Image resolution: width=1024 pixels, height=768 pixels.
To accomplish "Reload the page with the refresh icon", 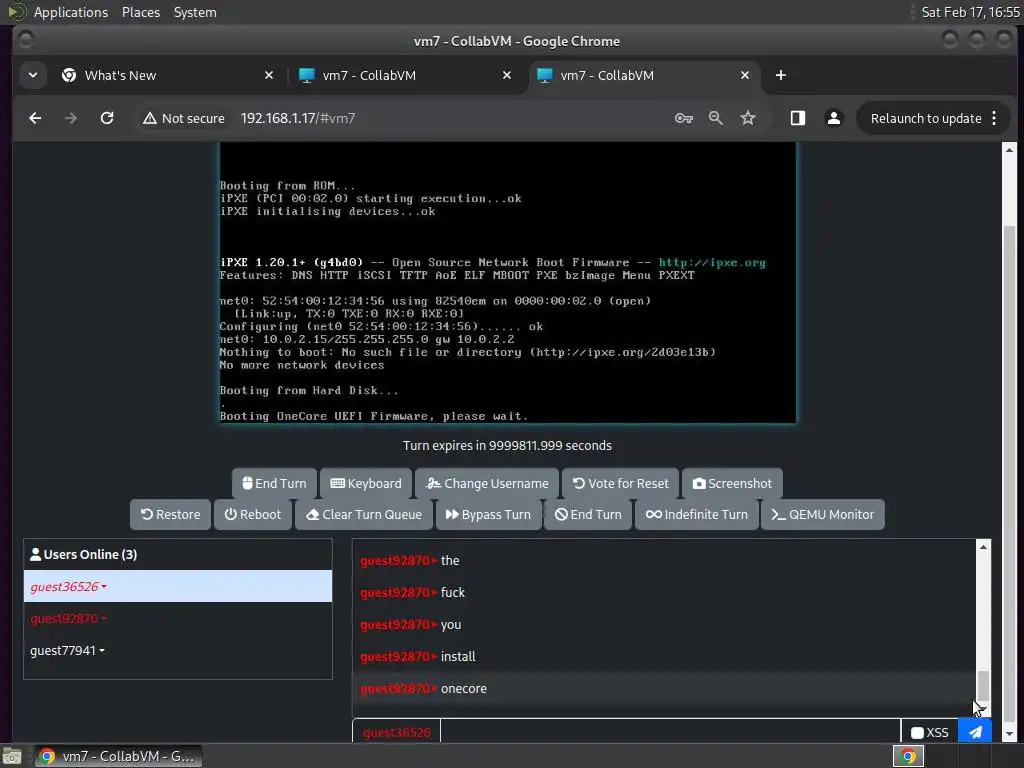I will click(107, 118).
